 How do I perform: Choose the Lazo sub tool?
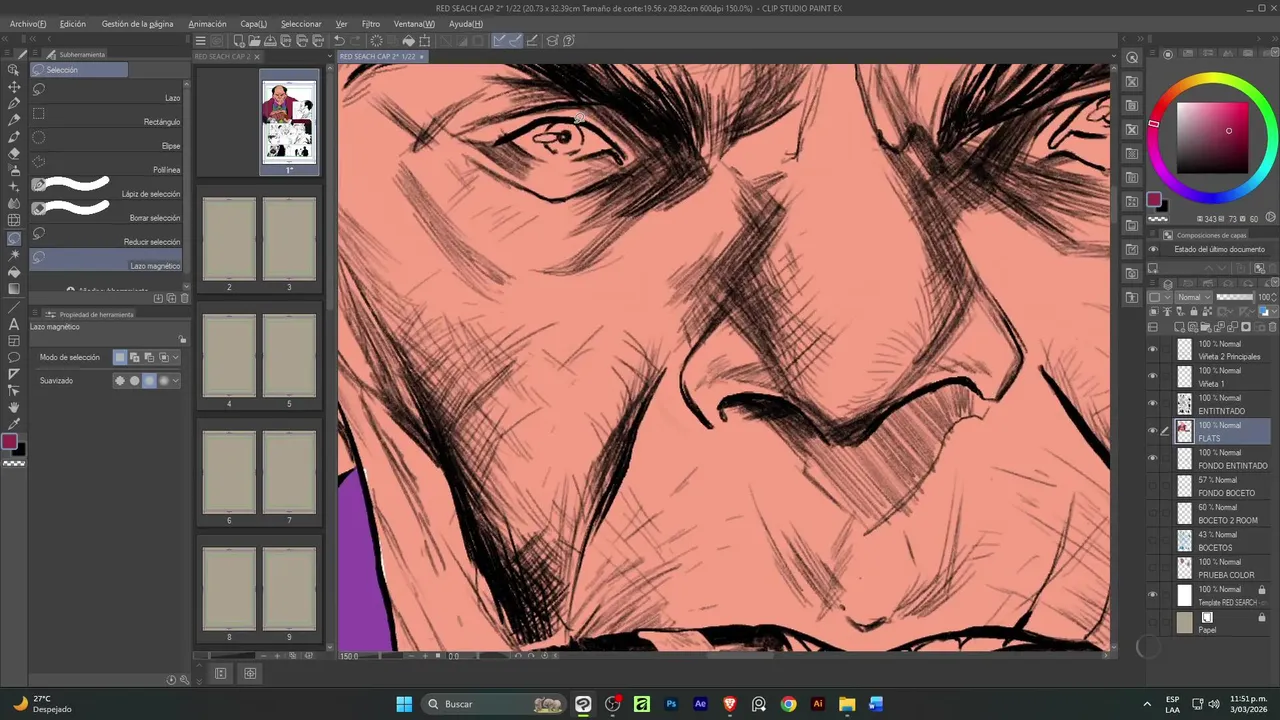tap(106, 93)
